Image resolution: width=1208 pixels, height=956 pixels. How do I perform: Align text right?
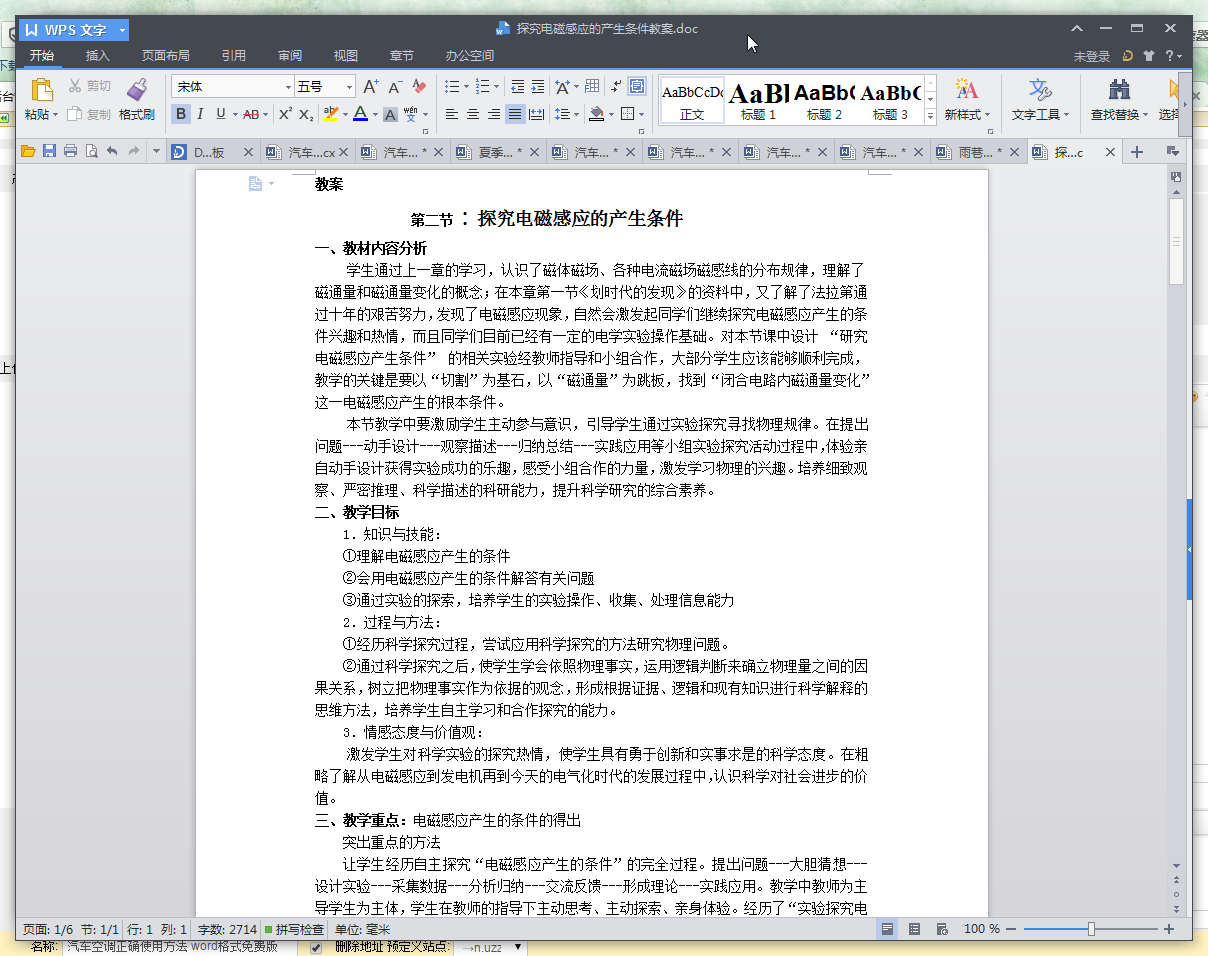pyautogui.click(x=494, y=114)
